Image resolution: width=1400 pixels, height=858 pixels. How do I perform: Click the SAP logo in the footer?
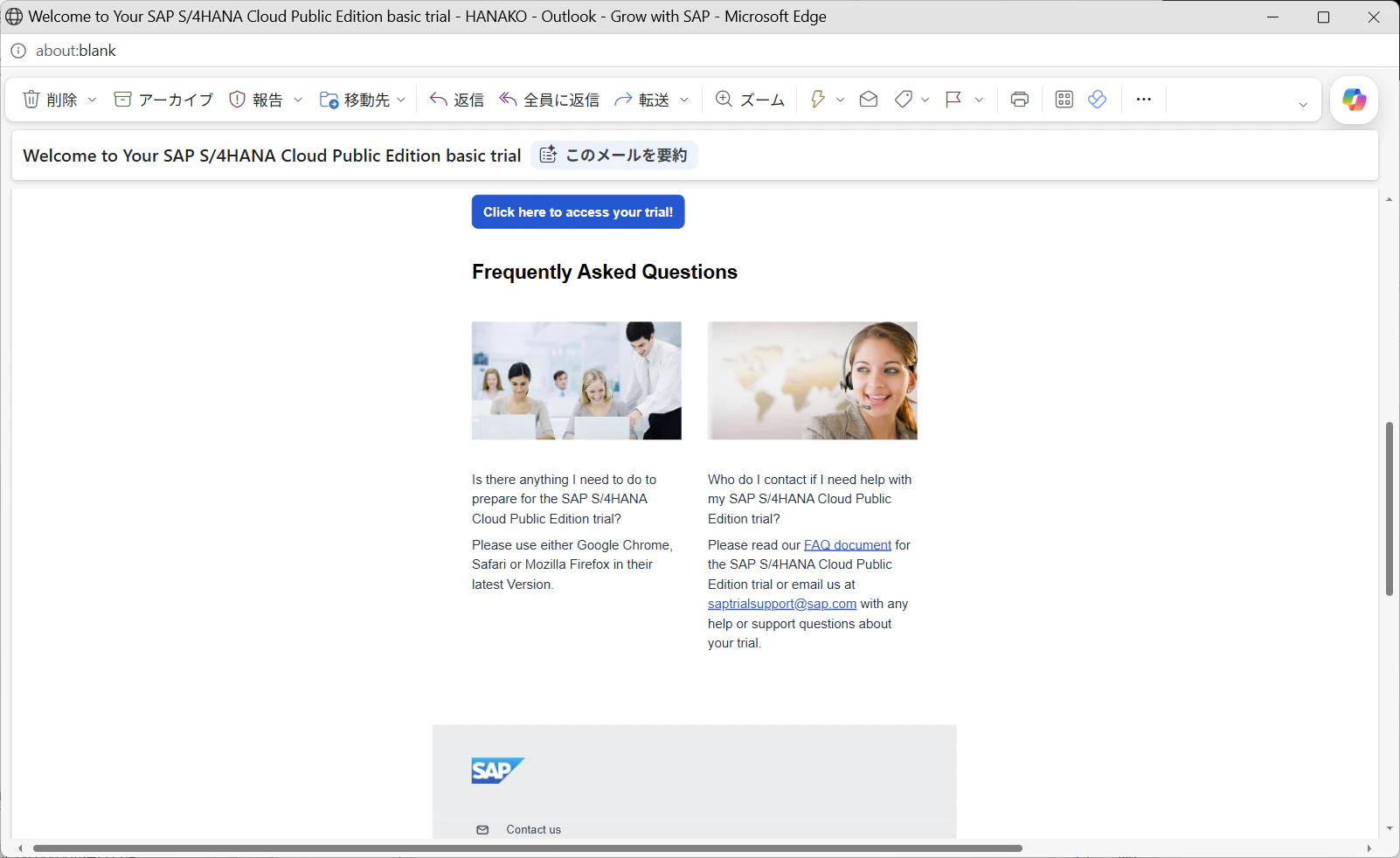(498, 771)
